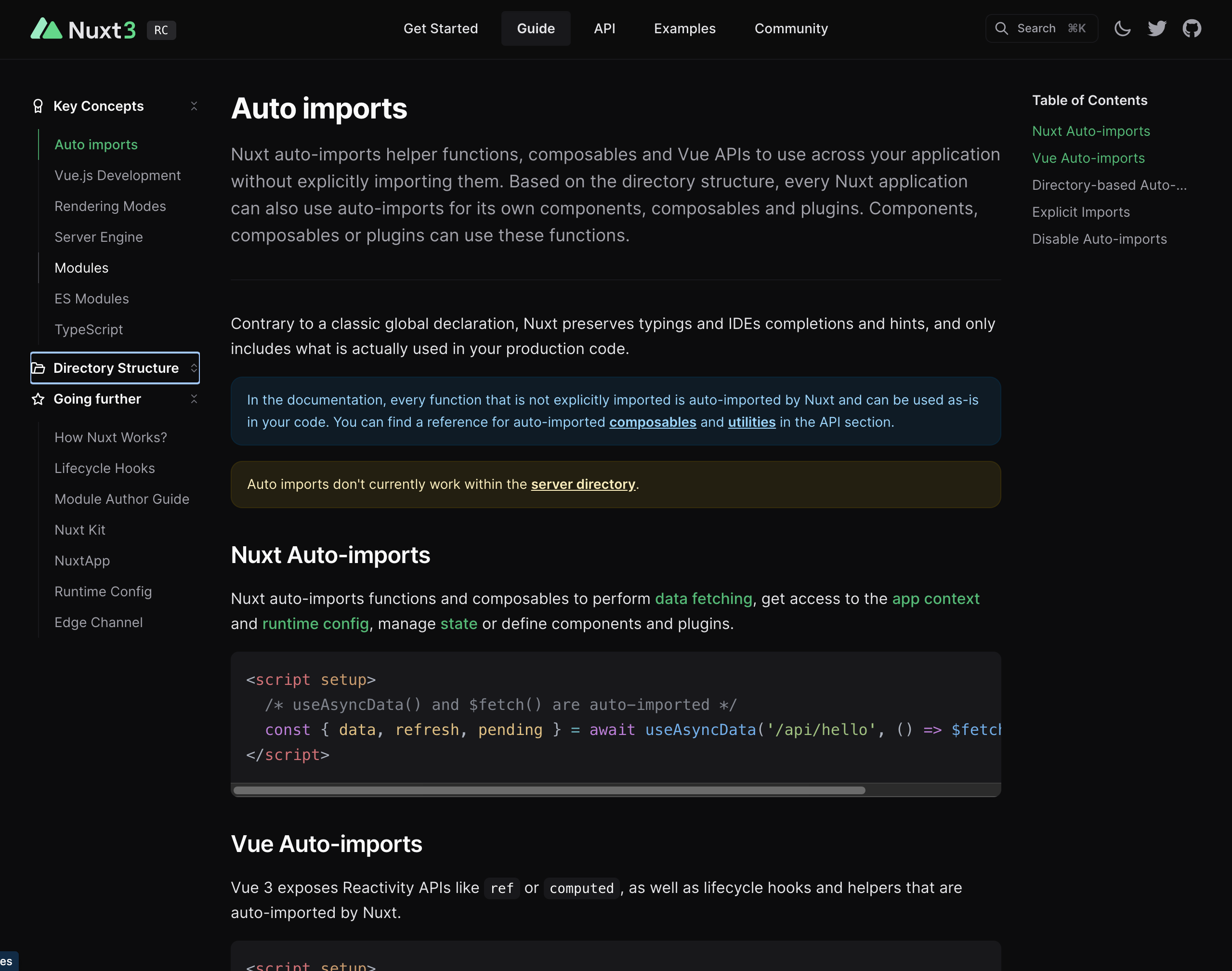
Task: Click the Going further star icon
Action: coord(38,399)
